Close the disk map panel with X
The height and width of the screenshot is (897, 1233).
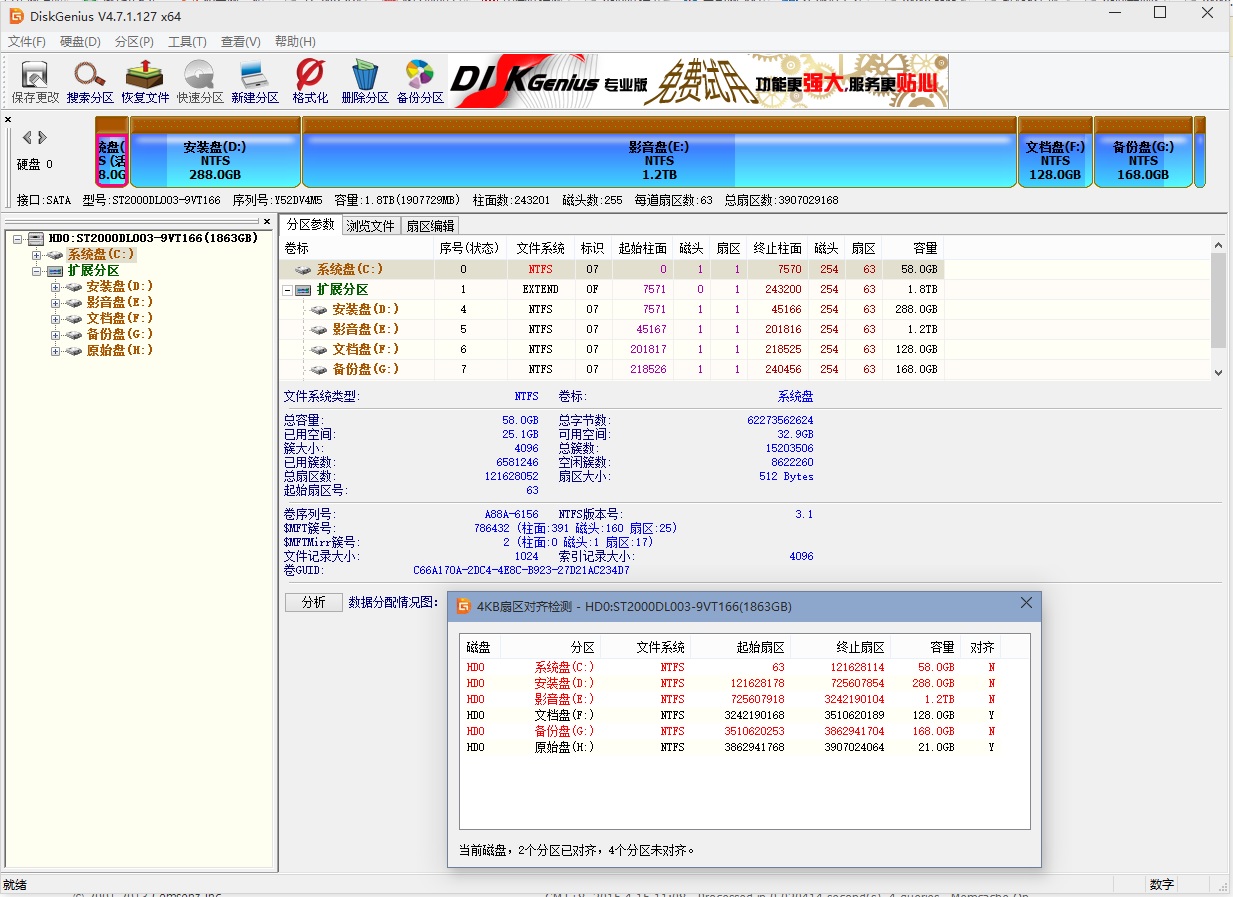click(8, 120)
